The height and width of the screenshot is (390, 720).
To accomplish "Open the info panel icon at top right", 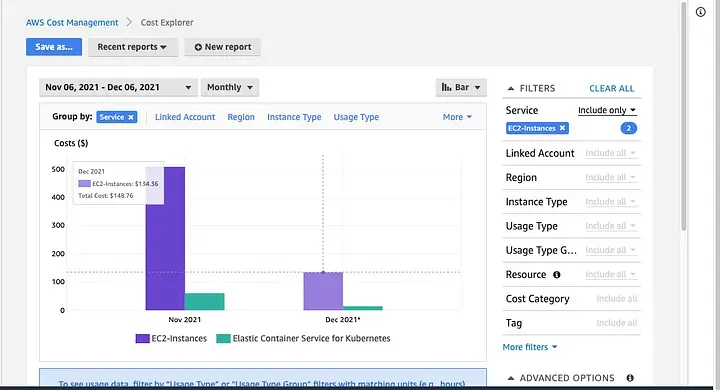I will (700, 12).
